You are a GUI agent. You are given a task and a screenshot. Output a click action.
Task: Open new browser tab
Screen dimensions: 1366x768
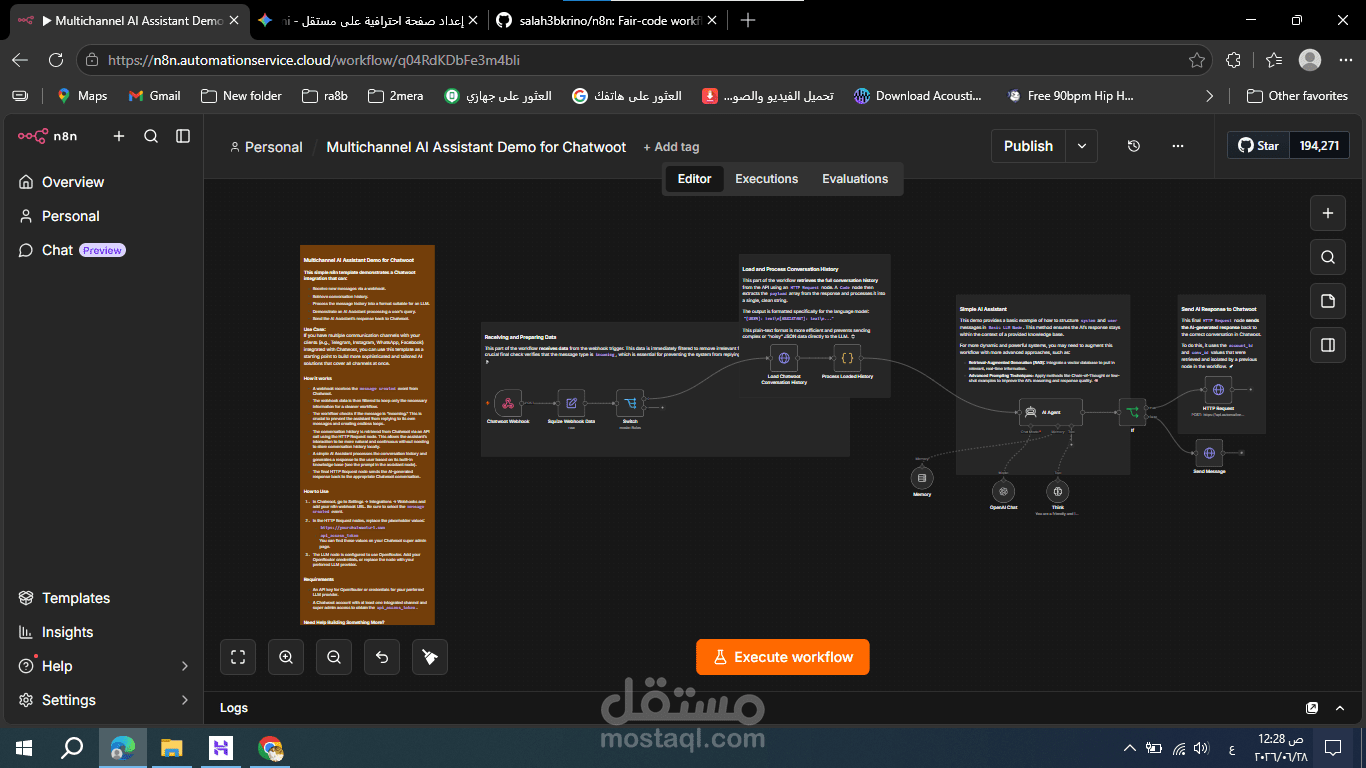tap(748, 20)
